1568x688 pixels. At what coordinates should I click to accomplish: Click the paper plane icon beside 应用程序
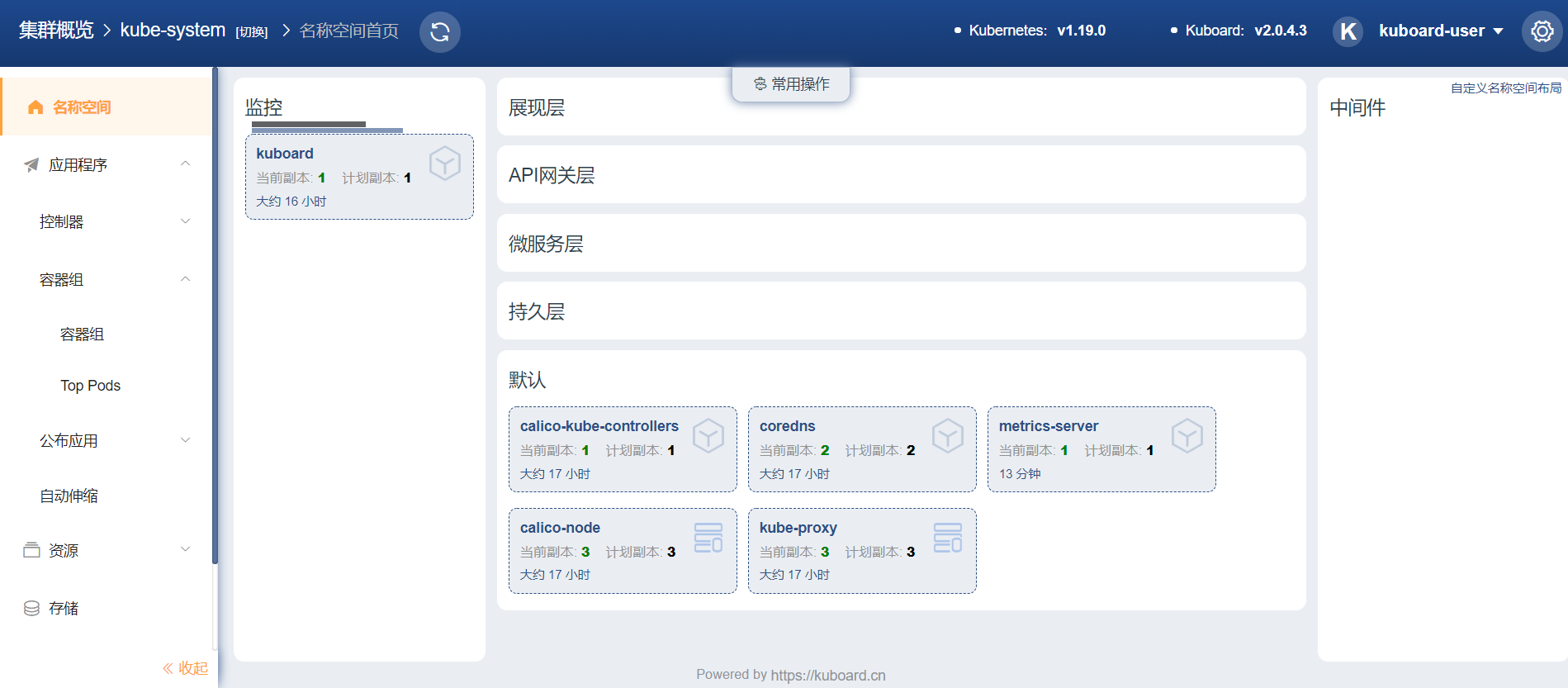[31, 165]
